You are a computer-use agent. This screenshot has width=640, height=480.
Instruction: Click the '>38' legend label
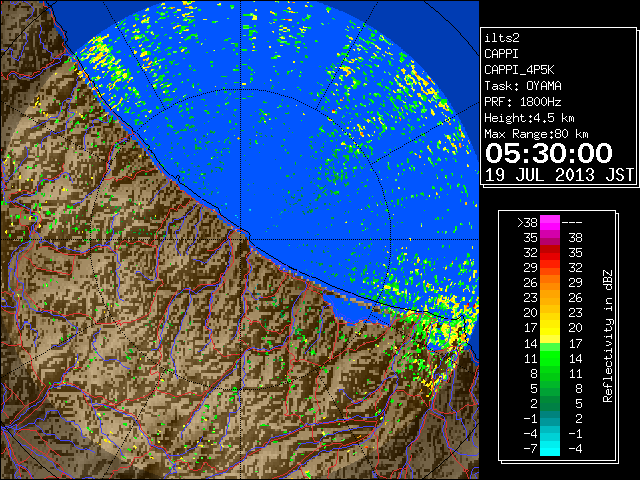coord(527,223)
